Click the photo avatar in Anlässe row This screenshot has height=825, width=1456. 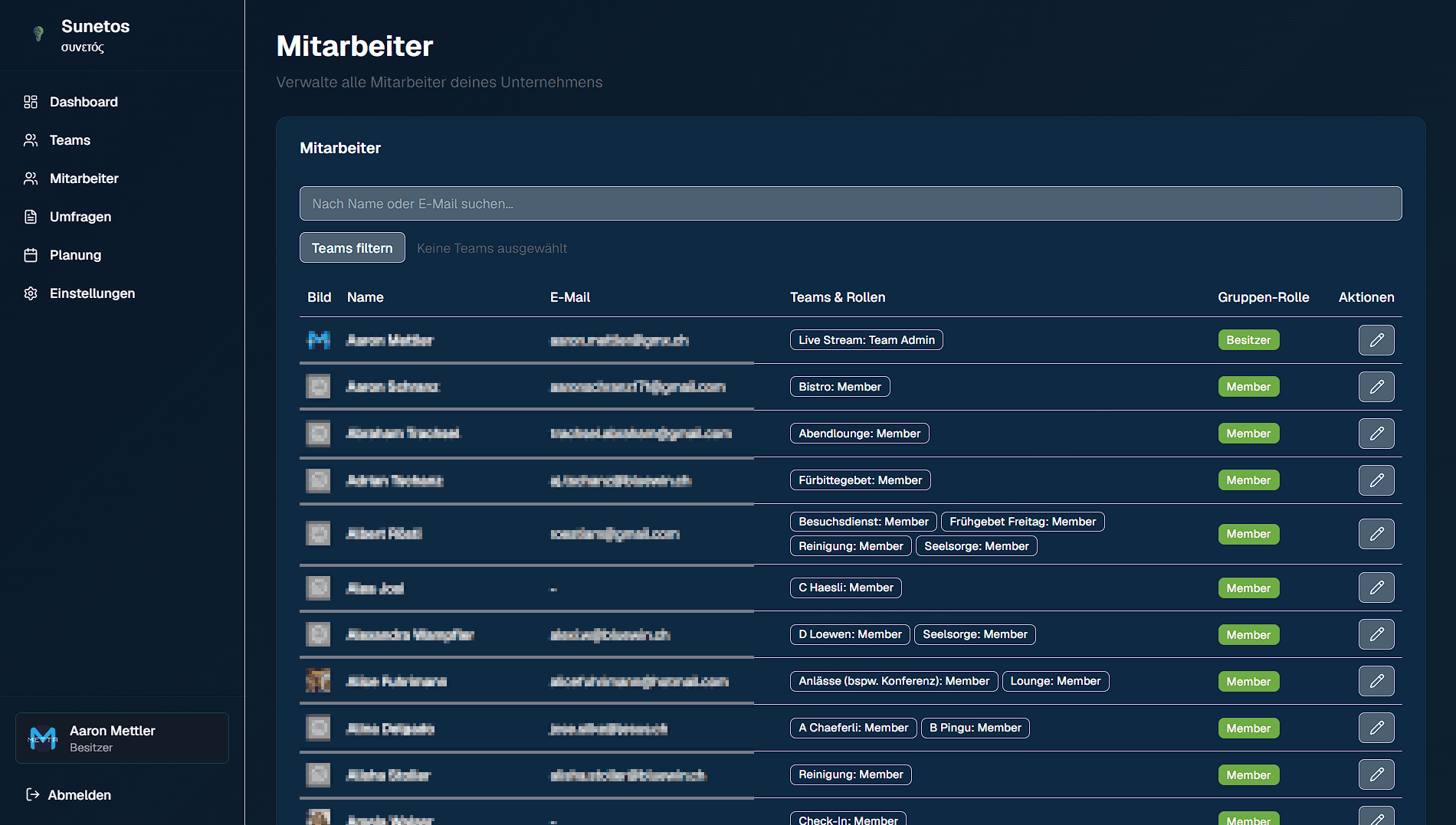point(318,680)
